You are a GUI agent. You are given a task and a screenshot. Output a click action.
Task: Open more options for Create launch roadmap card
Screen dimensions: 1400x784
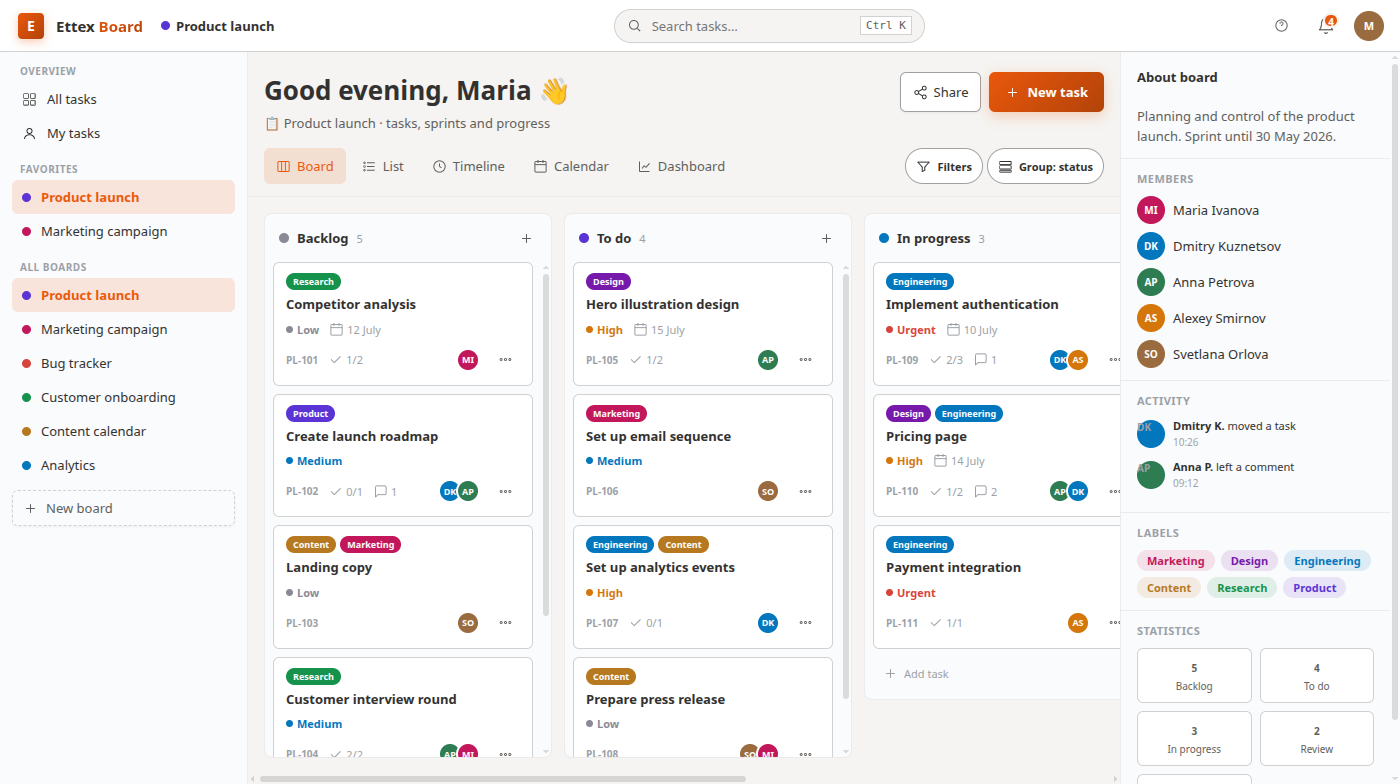[505, 491]
